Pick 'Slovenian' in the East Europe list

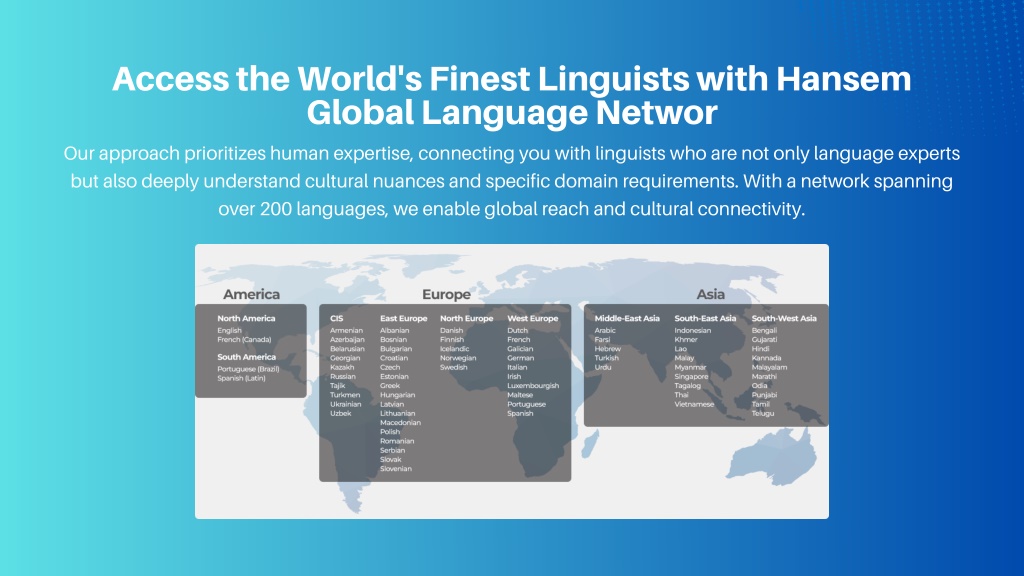(x=396, y=469)
